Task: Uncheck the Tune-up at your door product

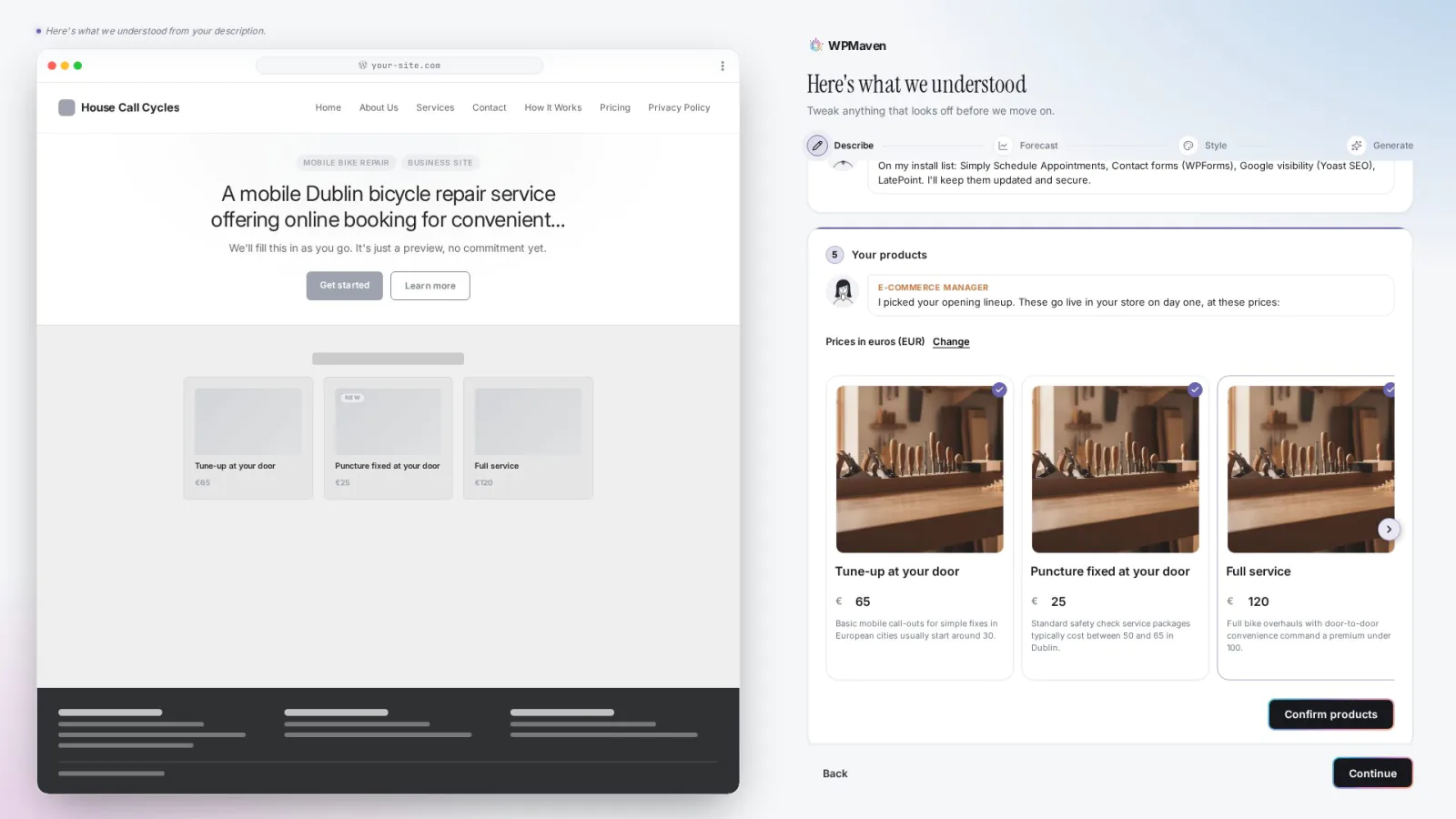Action: pos(999,389)
